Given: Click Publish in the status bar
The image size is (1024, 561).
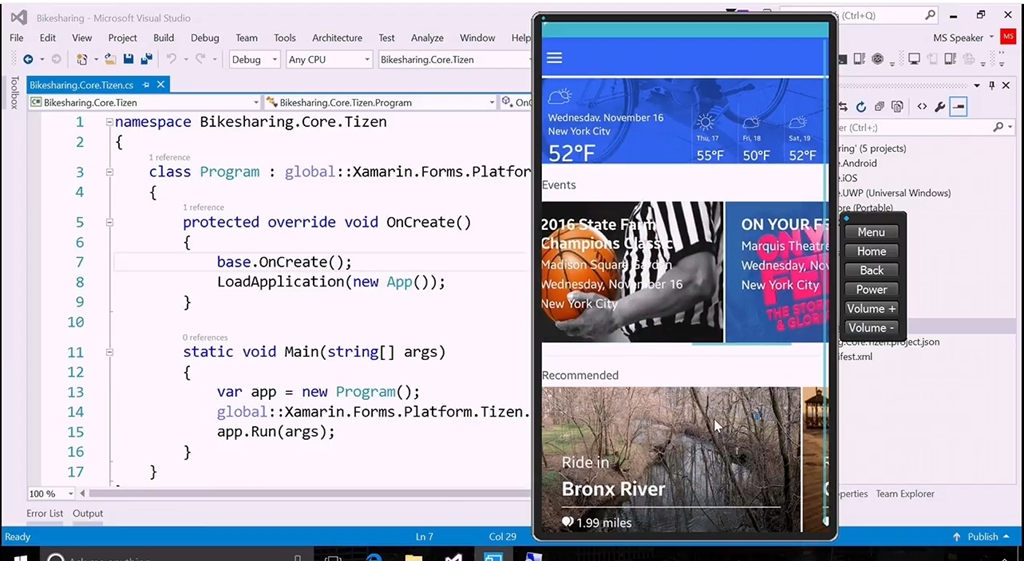Looking at the screenshot, I should pyautogui.click(x=983, y=537).
